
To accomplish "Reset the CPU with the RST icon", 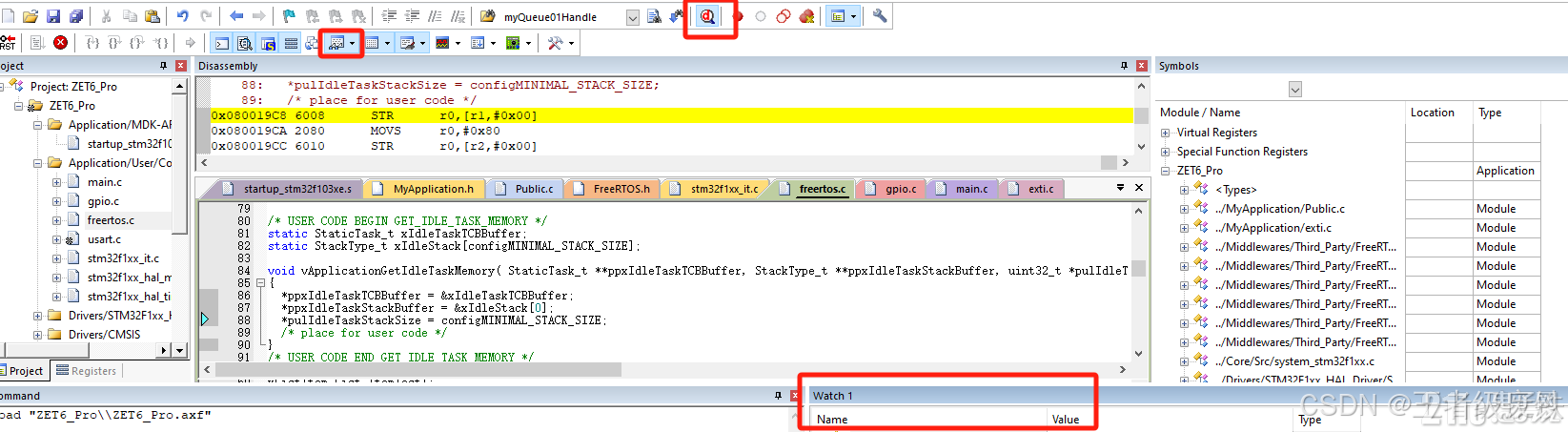I will [x=8, y=43].
